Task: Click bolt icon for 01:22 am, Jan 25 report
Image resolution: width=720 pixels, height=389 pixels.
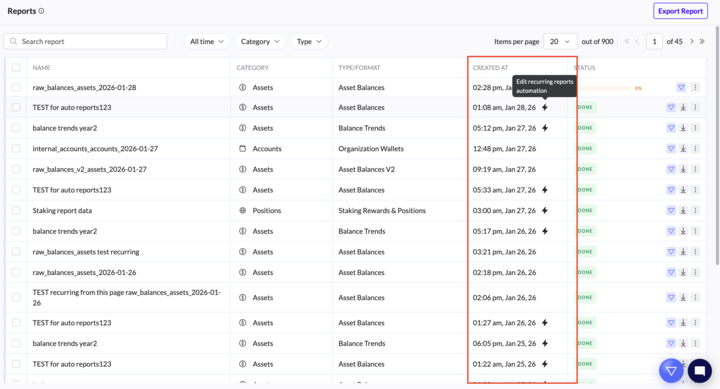Action: pos(545,364)
